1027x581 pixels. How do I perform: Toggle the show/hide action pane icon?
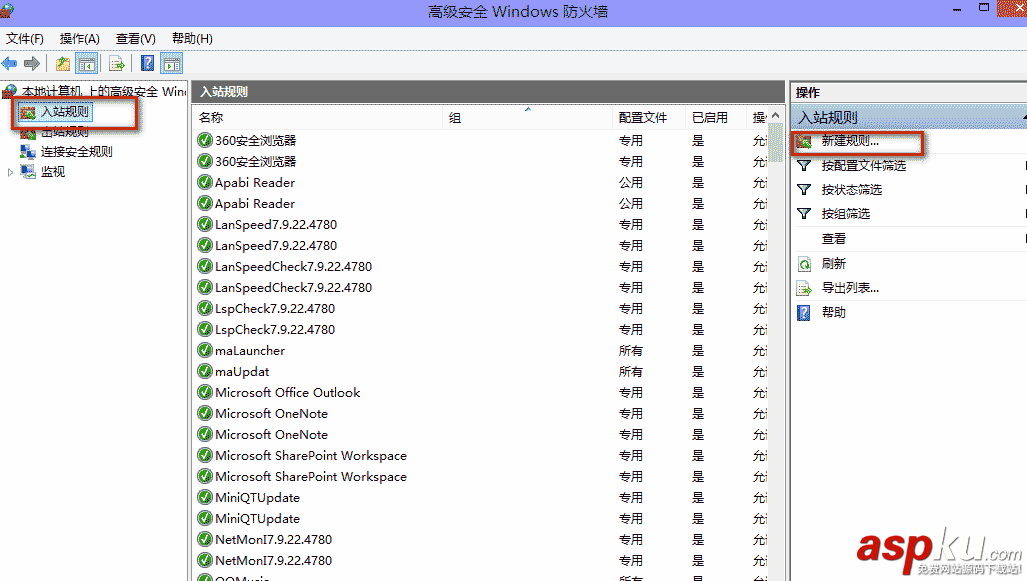(x=172, y=64)
